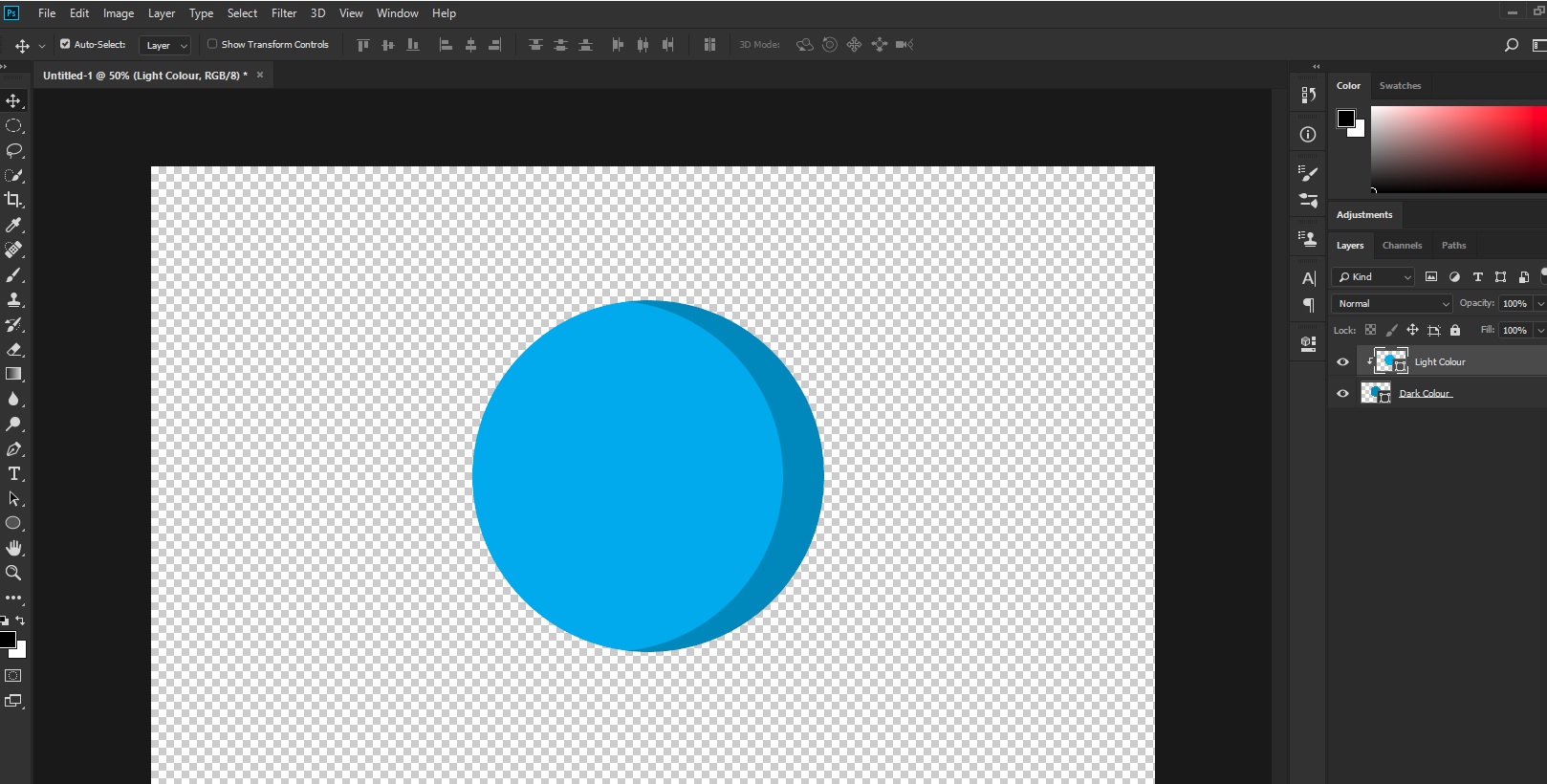Select the Gradient tool
The height and width of the screenshot is (784, 1547).
click(13, 374)
